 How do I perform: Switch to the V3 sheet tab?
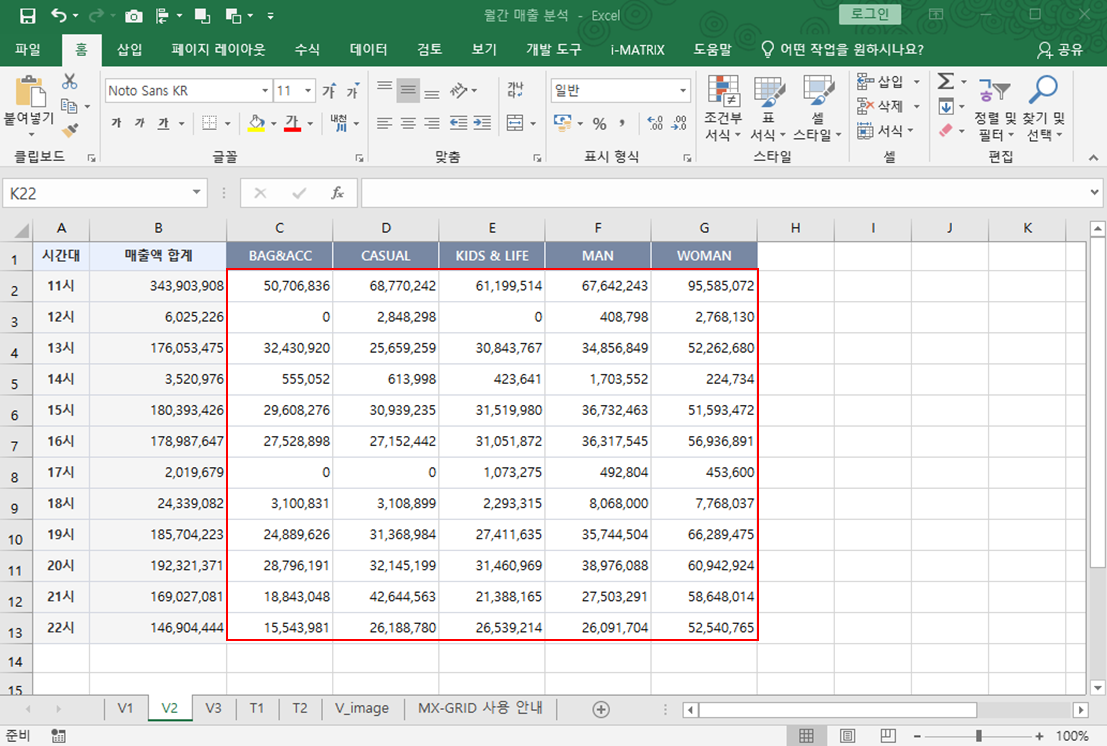pos(213,708)
